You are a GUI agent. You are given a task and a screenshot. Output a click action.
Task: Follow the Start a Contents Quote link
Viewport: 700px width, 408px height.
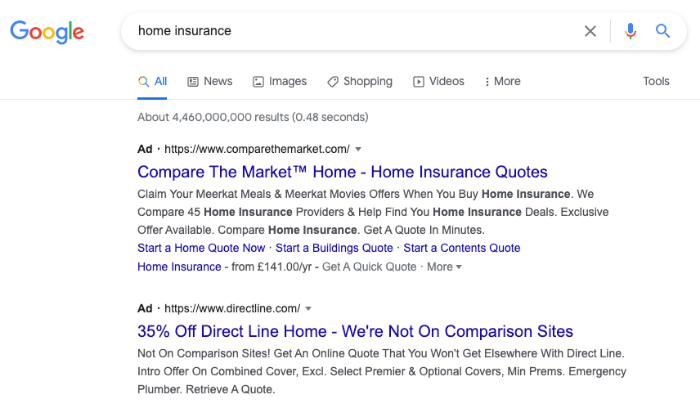coord(462,248)
